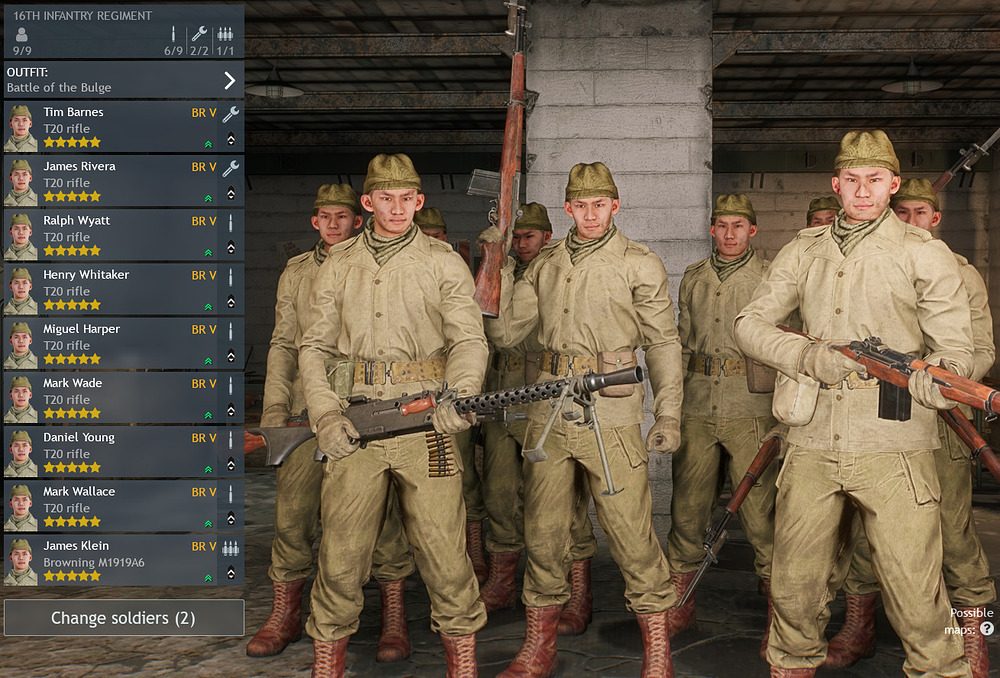1000x678 pixels.
Task: Select James Rivera's portrait thumbnail
Action: click(x=21, y=182)
